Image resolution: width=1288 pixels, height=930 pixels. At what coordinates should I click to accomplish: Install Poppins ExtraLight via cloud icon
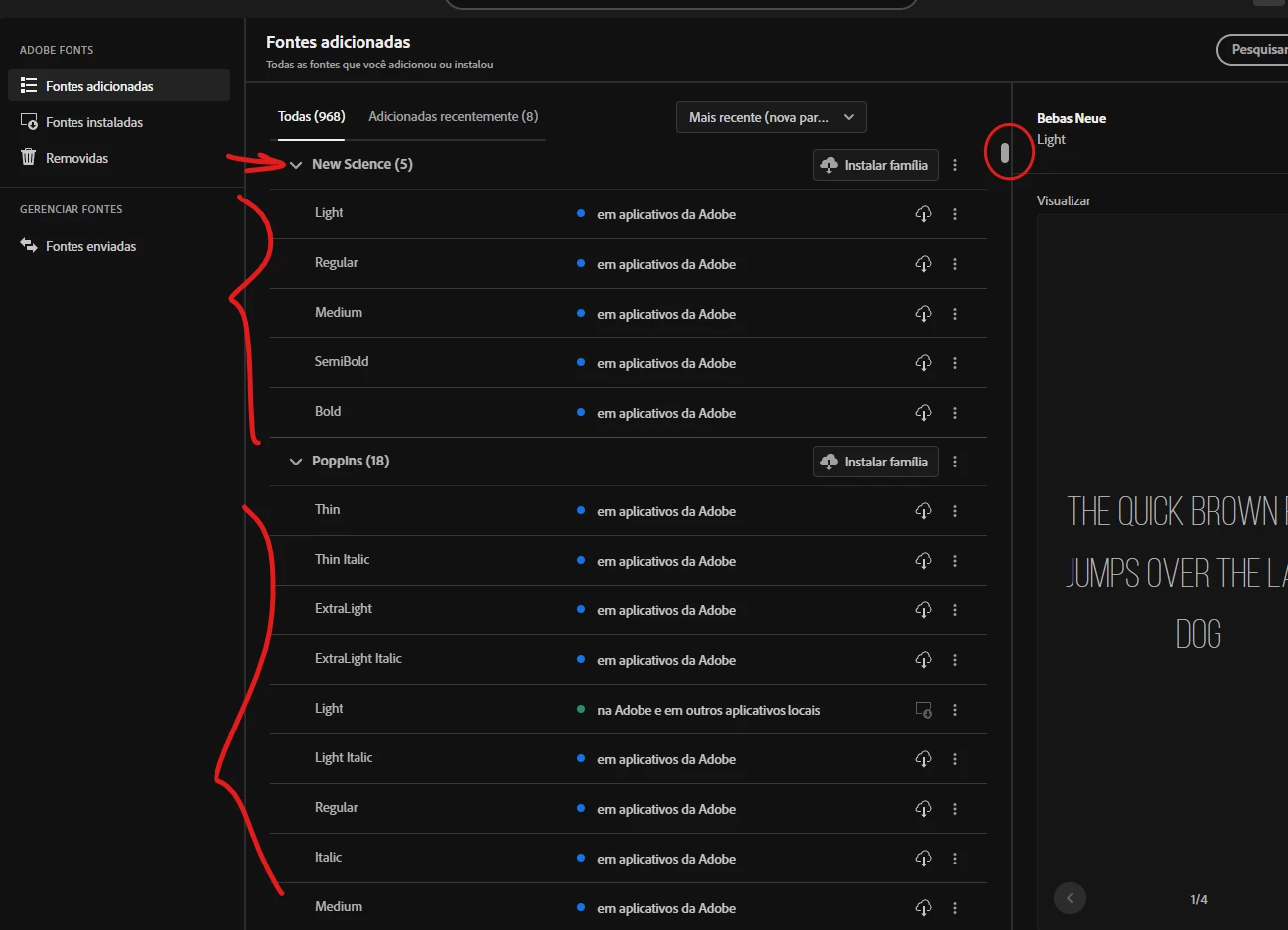924,610
